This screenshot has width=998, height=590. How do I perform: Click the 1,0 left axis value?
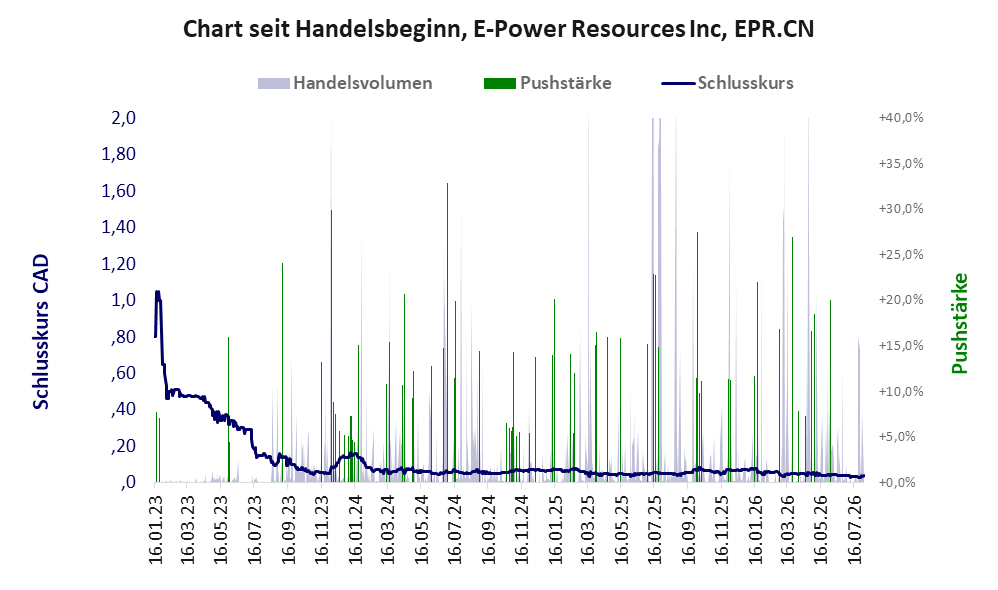coord(123,300)
